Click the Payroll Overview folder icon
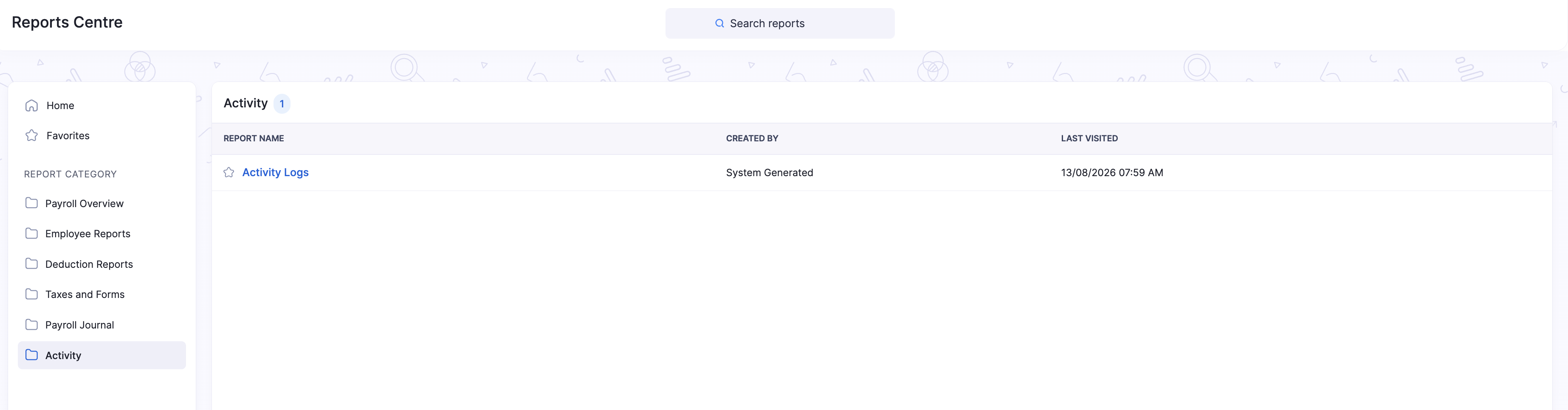The width and height of the screenshot is (1568, 410). tap(32, 203)
